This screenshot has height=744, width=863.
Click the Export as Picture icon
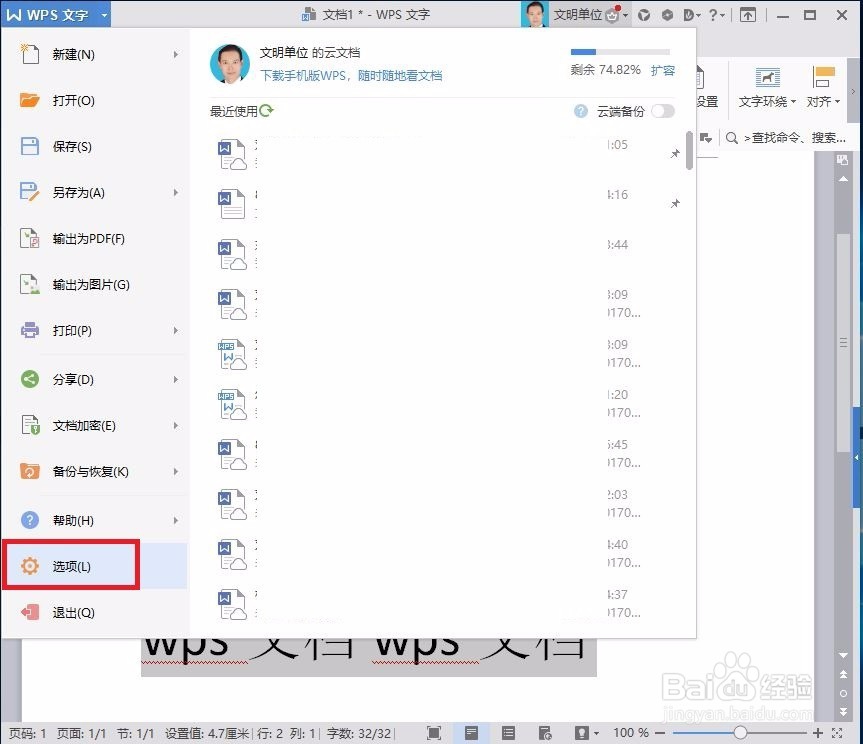[30, 284]
